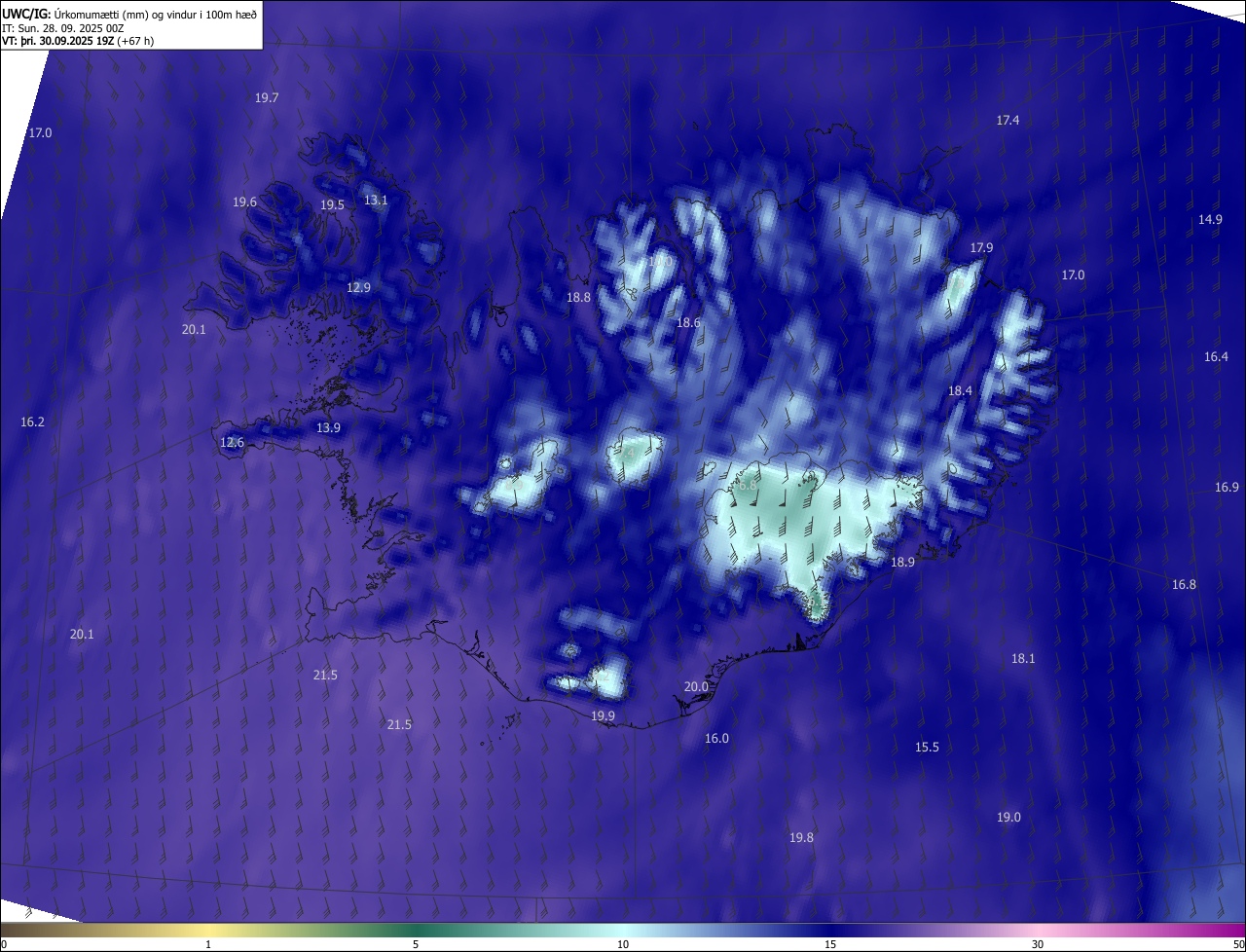Click the 13.9 value label

tap(328, 428)
